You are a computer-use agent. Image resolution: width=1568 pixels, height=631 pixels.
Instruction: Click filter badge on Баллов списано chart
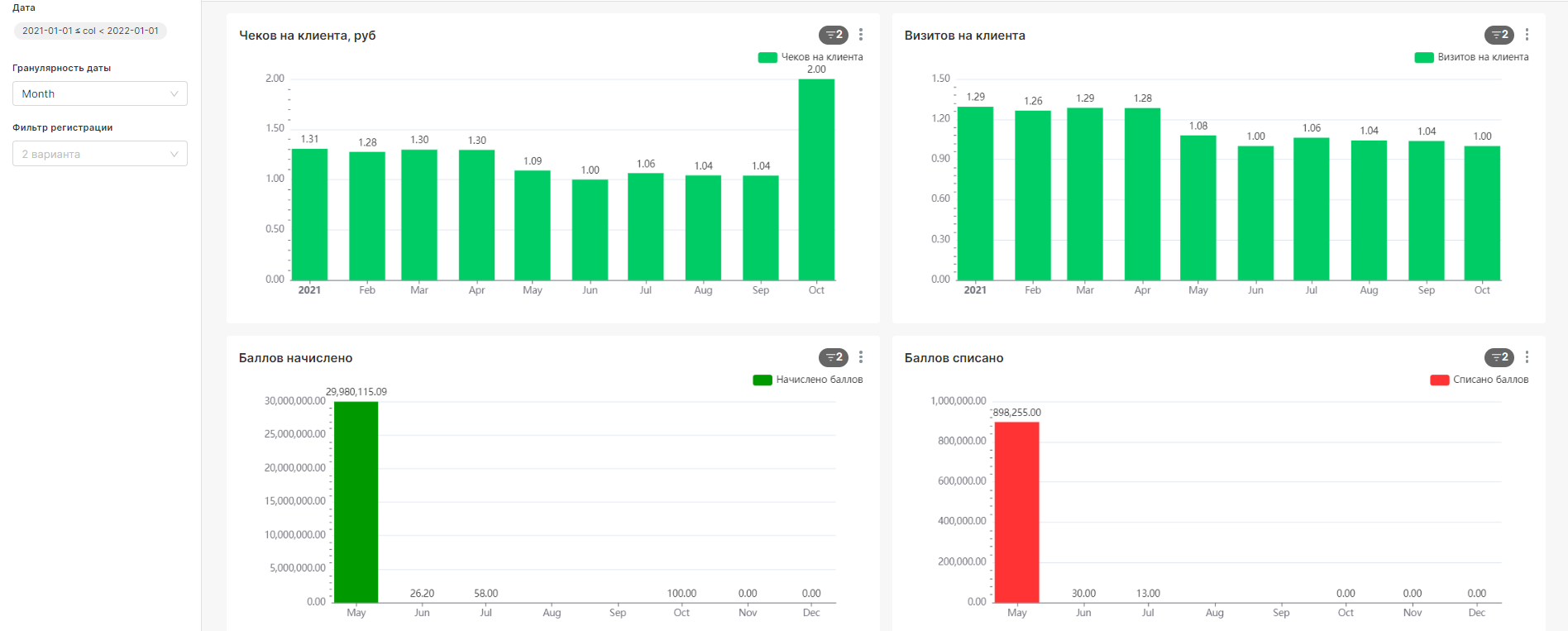pos(1499,357)
